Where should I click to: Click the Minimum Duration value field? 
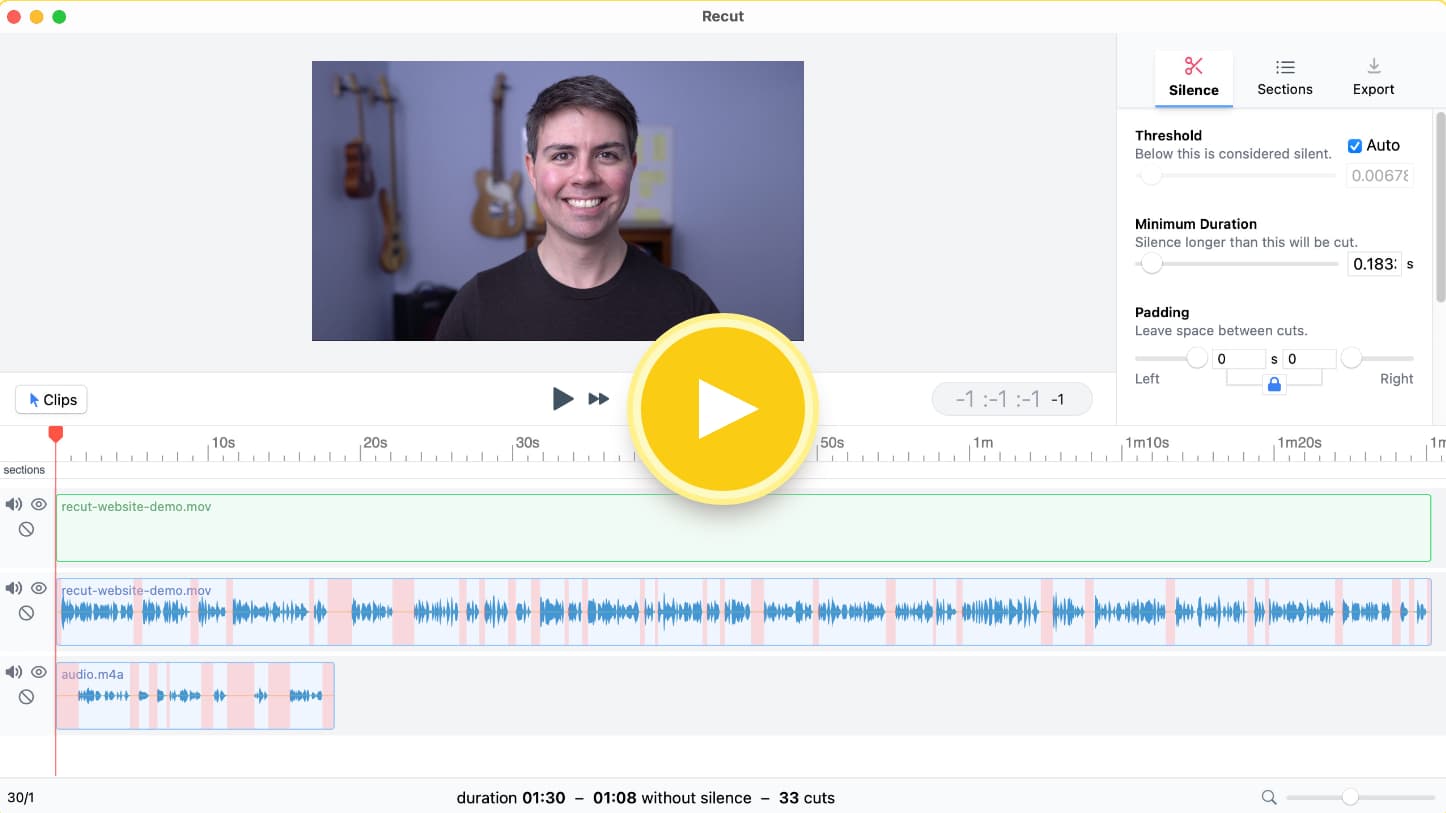pyautogui.click(x=1374, y=264)
